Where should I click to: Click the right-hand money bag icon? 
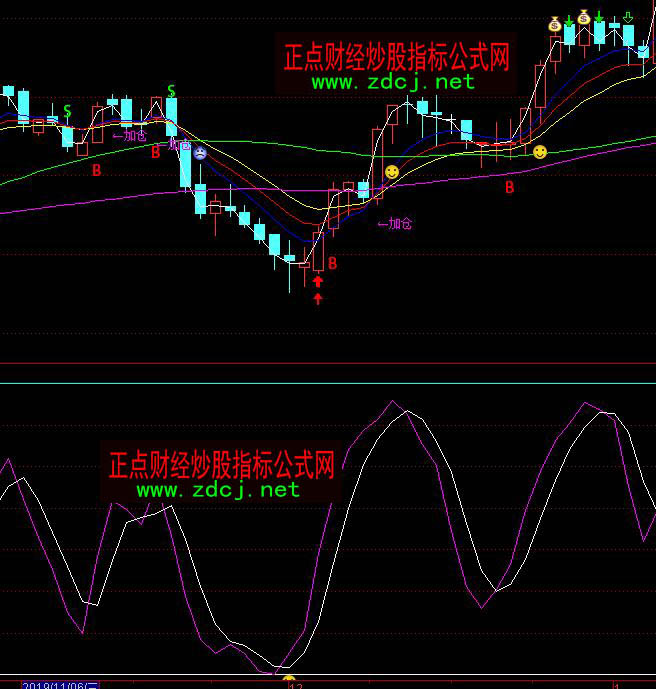583,18
